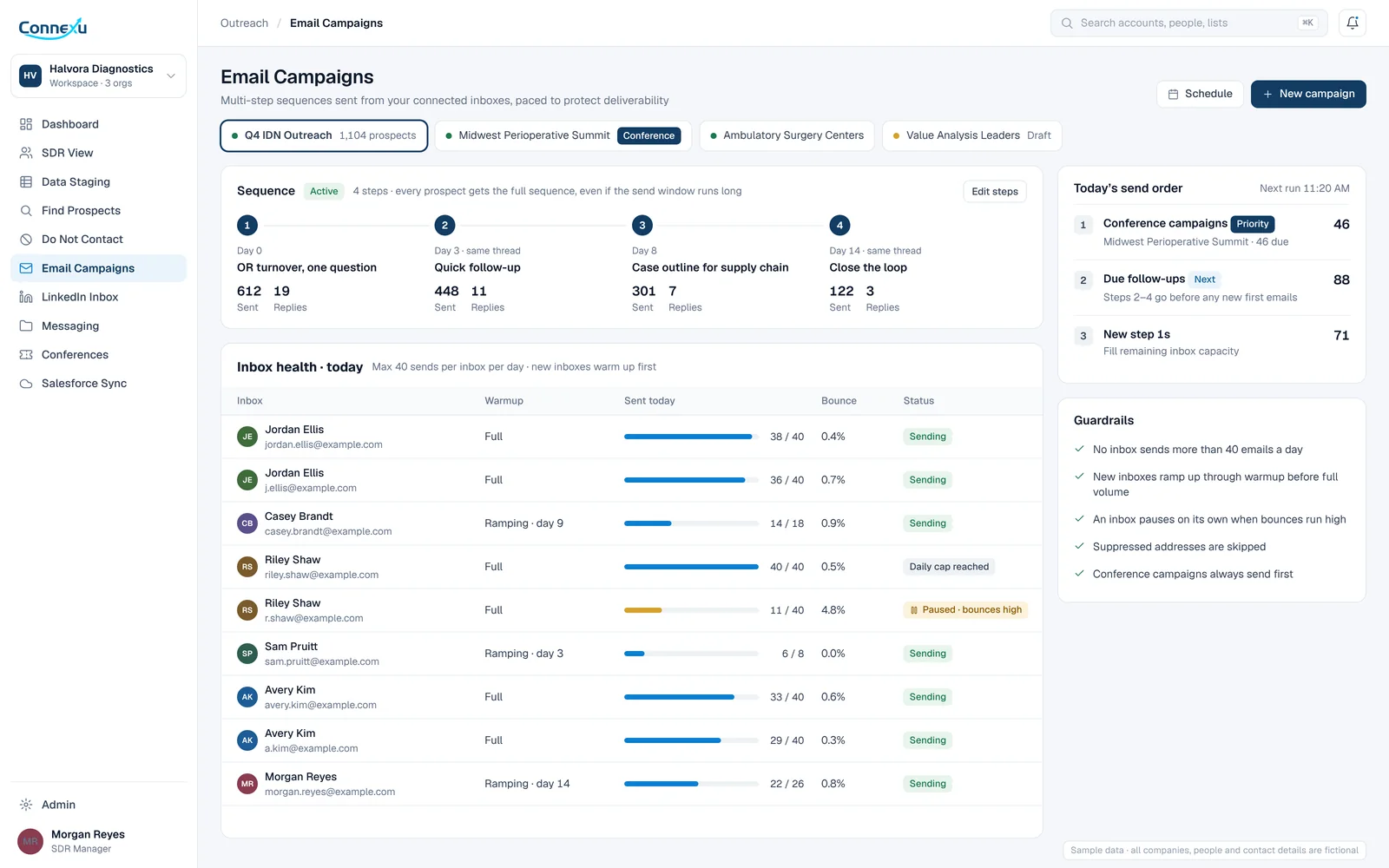The width and height of the screenshot is (1389, 868).
Task: Select step 1 circle in the sequence
Action: coord(247,226)
